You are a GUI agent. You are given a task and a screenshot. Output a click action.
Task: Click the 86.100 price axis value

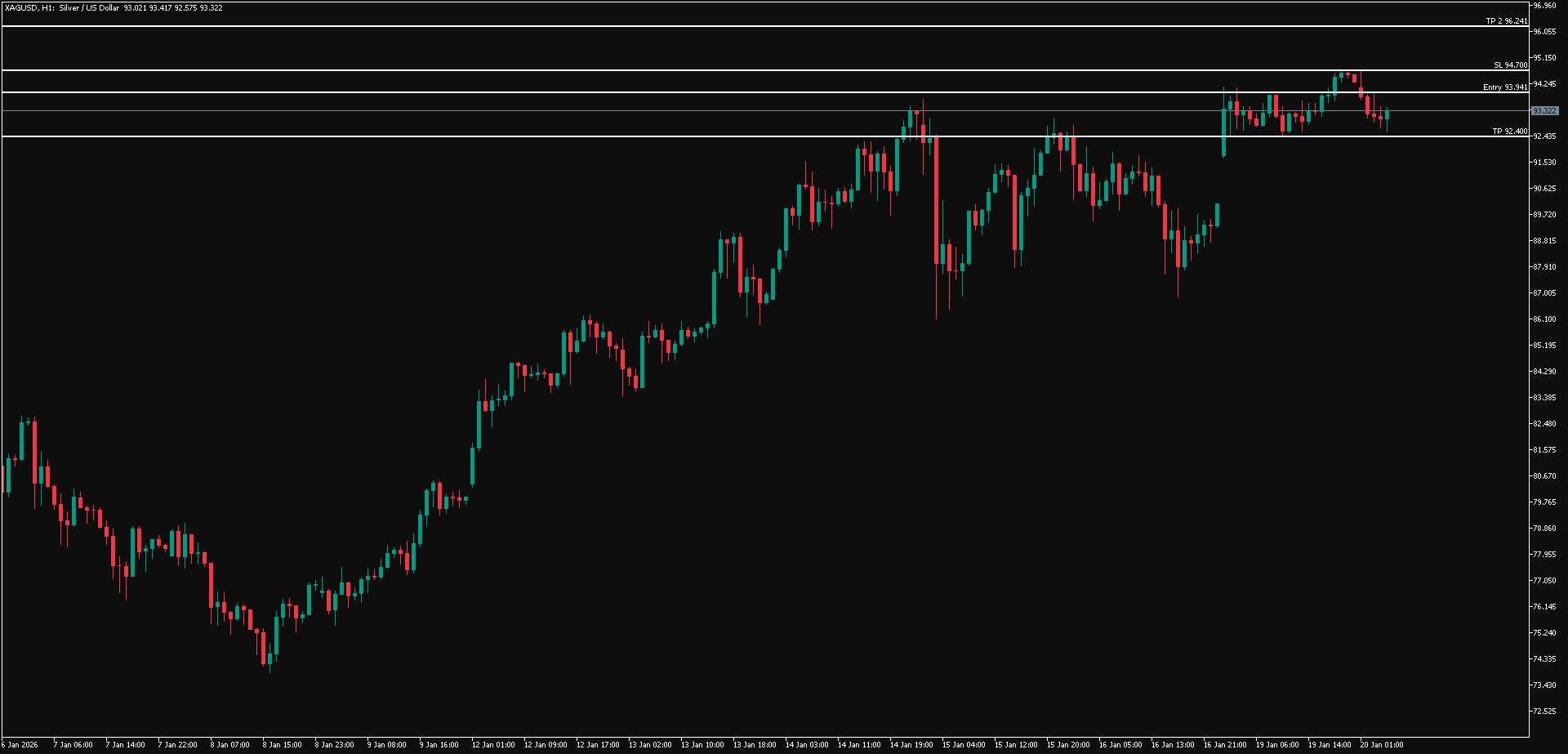[1544, 319]
